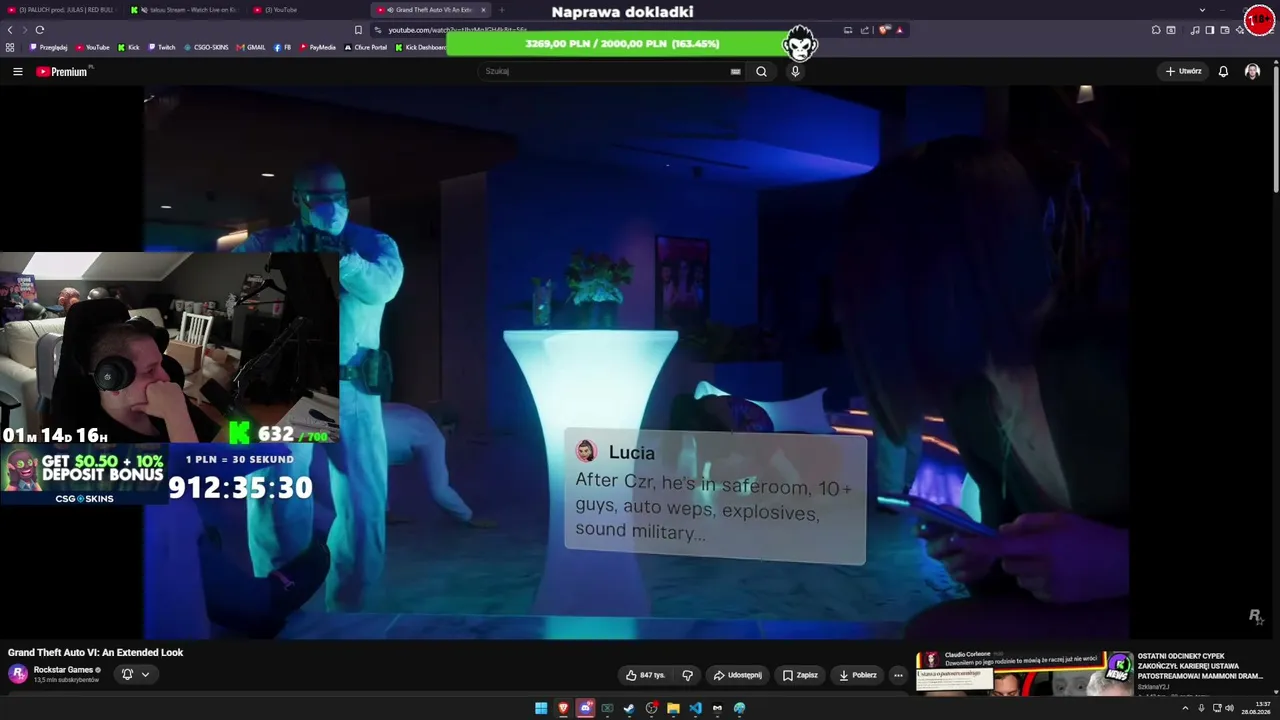
Task: Toggle notification bell for Rockstar Games
Action: tap(127, 674)
